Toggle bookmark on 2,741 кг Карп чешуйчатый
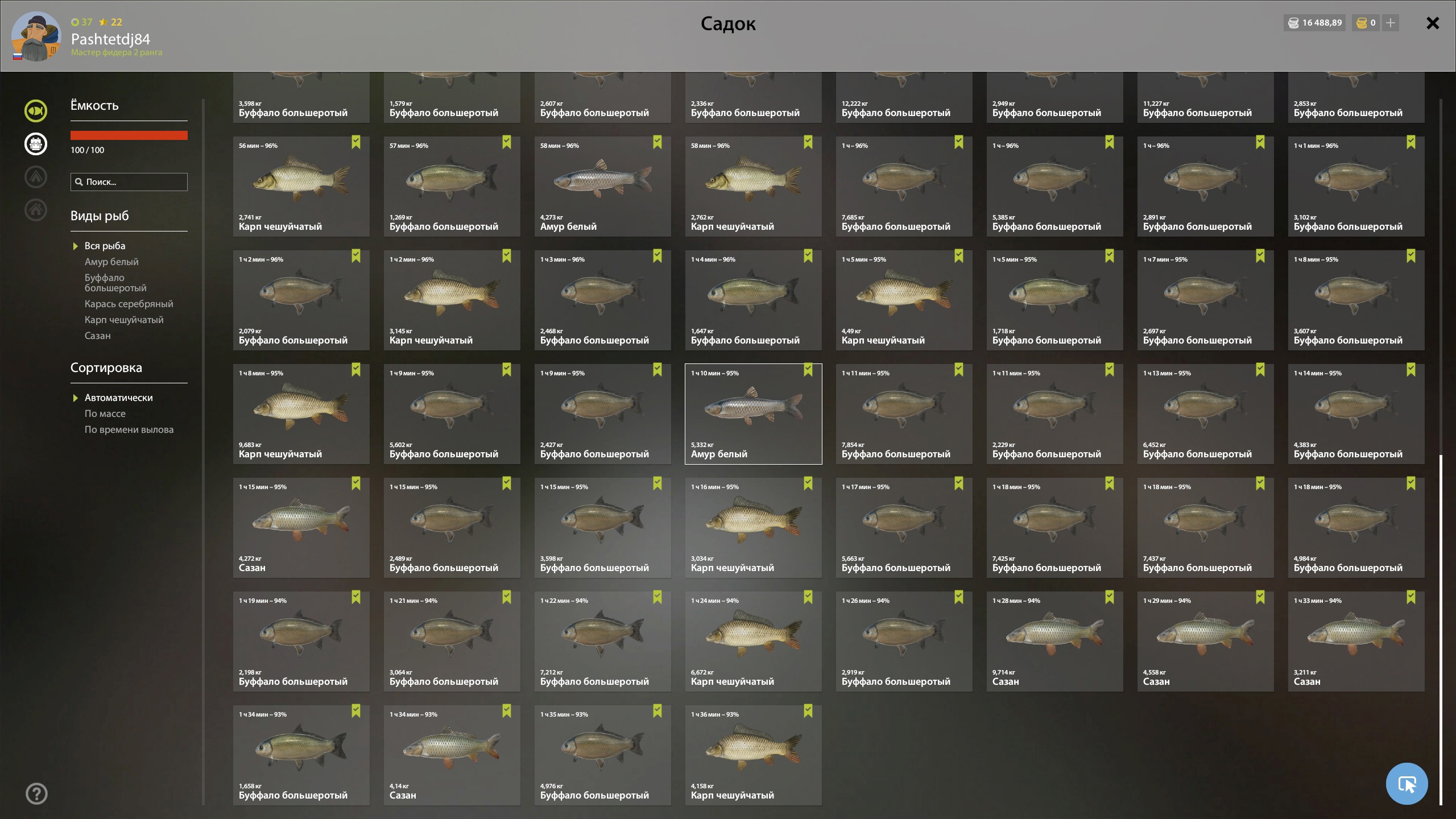Viewport: 1456px width, 819px height. (356, 142)
